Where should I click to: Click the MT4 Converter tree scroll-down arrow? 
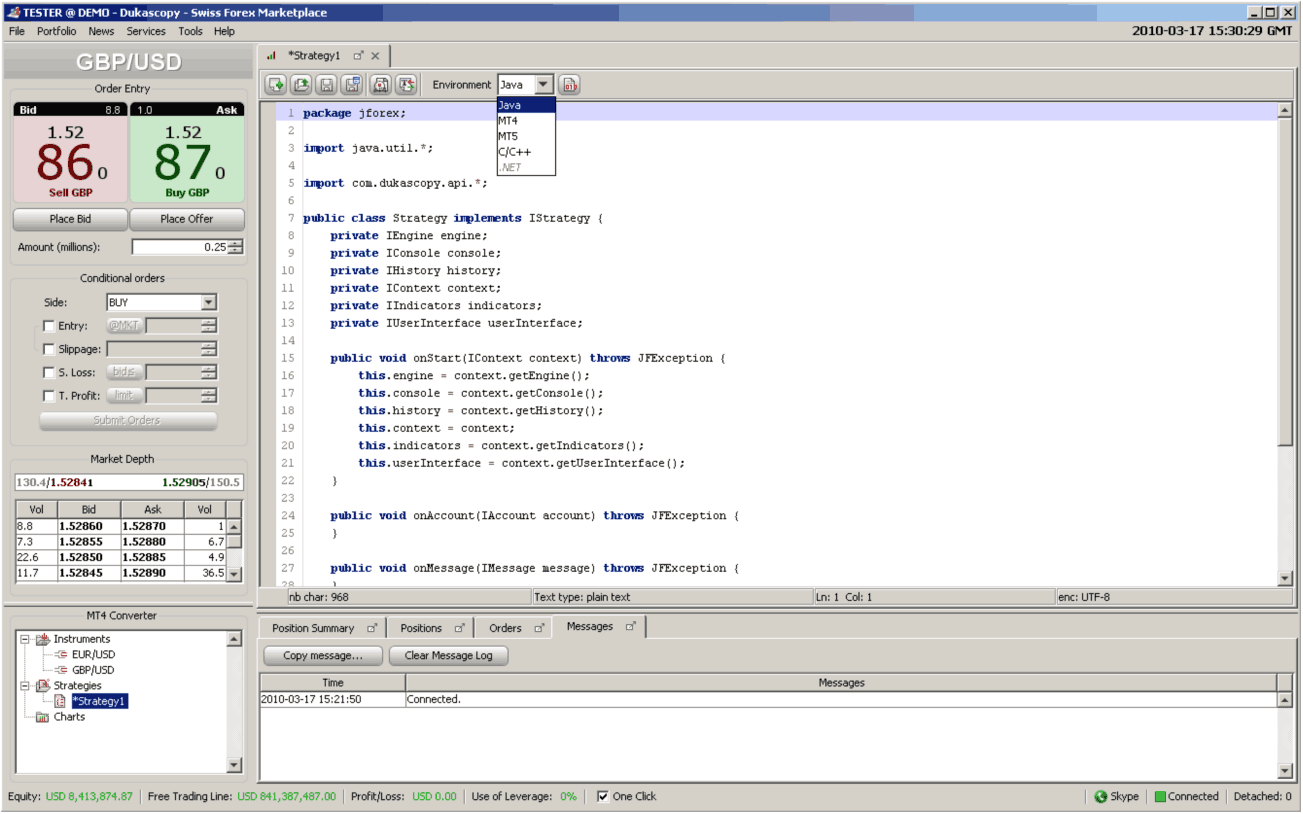pyautogui.click(x=235, y=765)
